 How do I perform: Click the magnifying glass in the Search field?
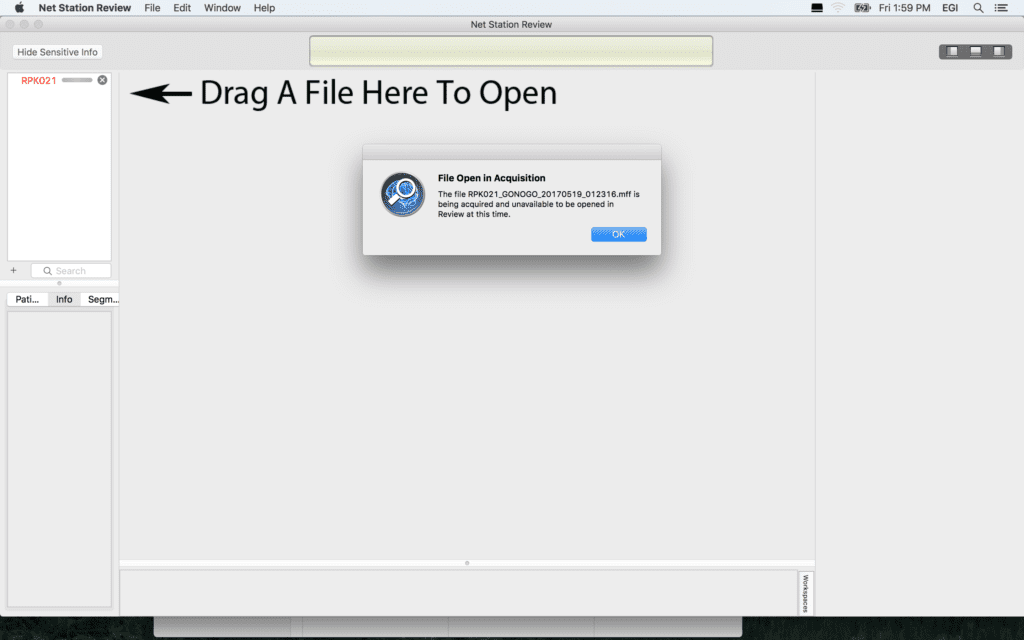click(x=48, y=270)
